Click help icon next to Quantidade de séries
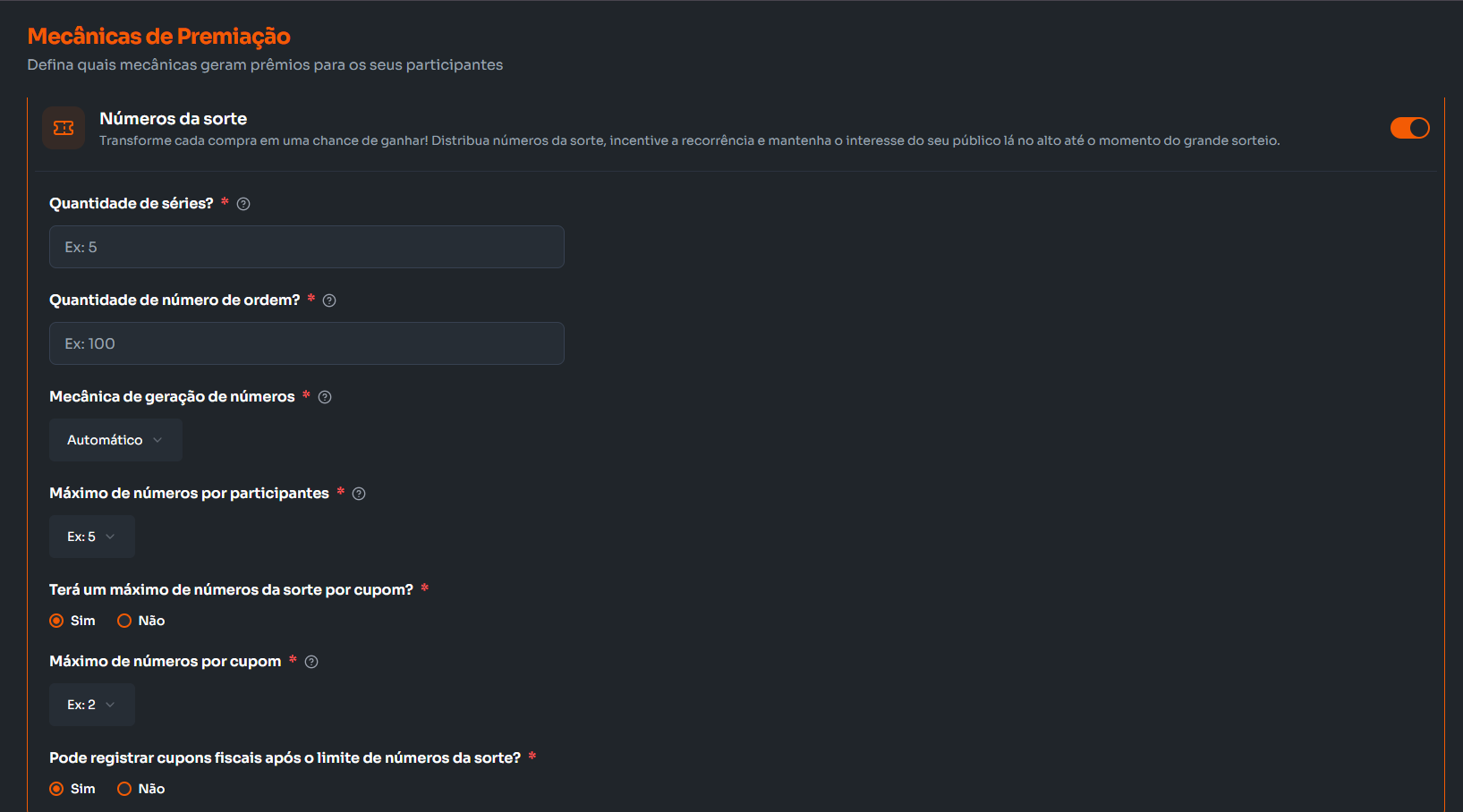This screenshot has height=812, width=1463. [x=243, y=204]
